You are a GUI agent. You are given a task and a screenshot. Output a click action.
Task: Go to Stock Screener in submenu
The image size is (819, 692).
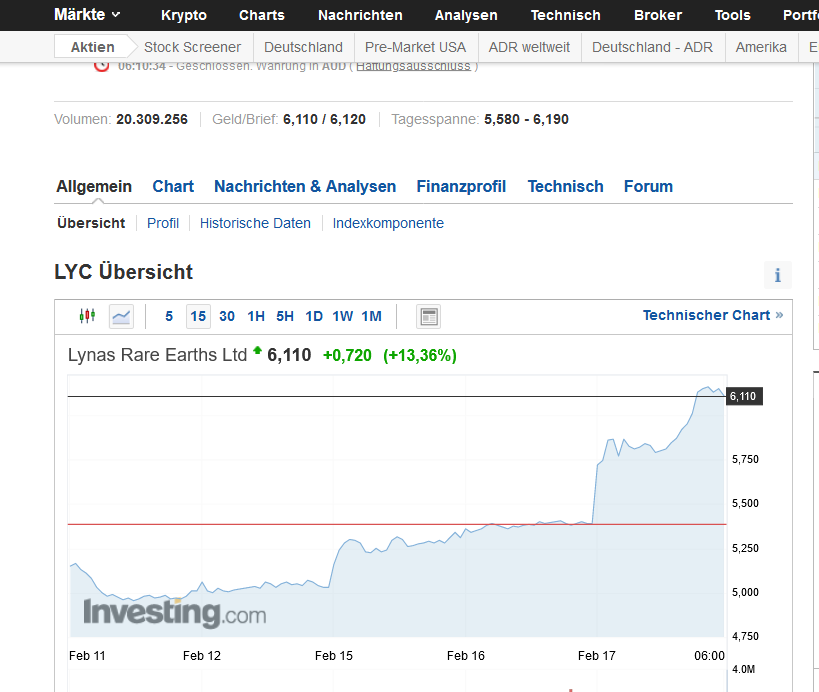(192, 47)
